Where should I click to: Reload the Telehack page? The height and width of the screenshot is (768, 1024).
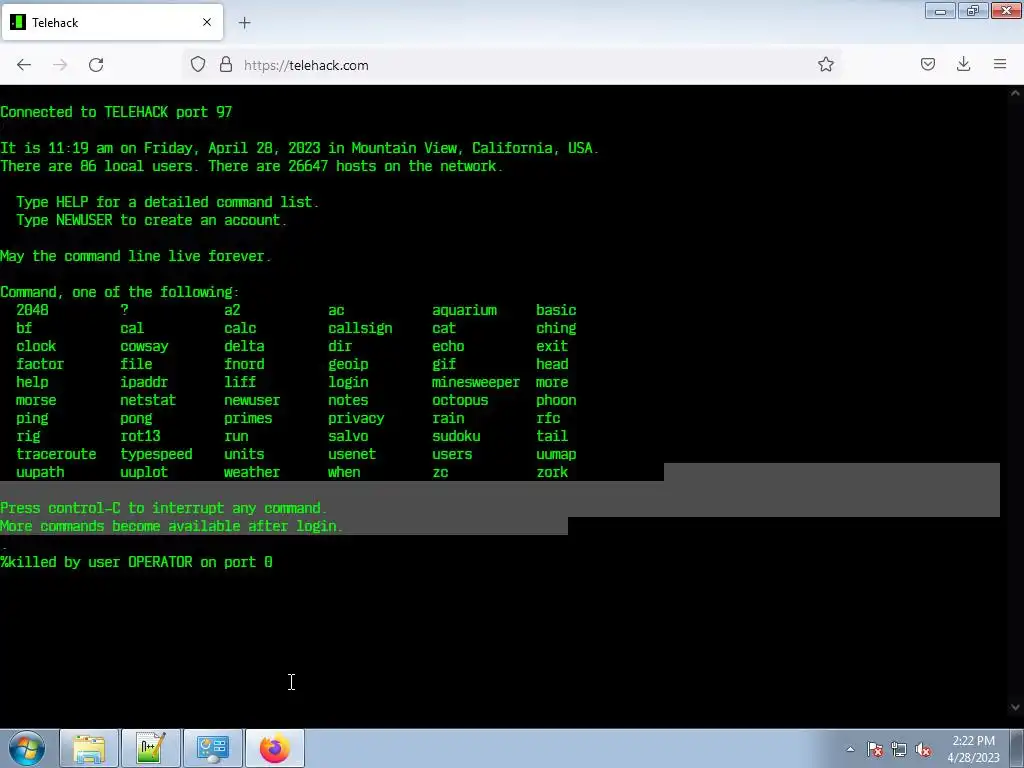point(96,65)
